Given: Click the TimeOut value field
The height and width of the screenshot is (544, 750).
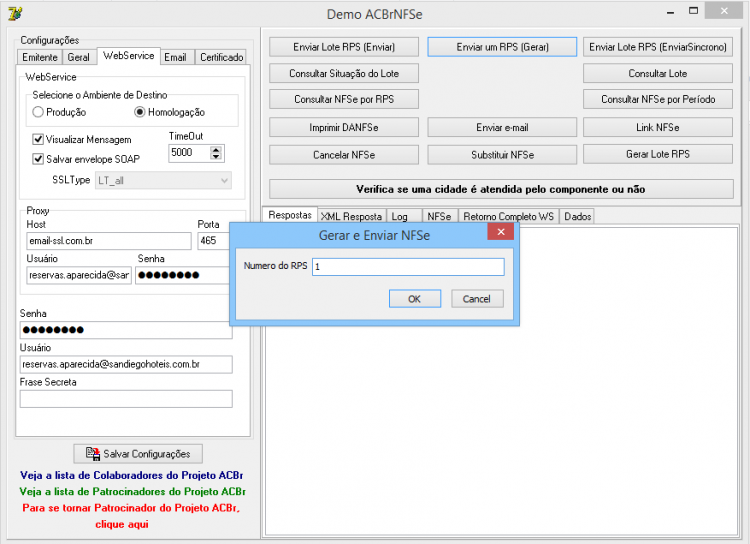Looking at the screenshot, I should (x=189, y=153).
